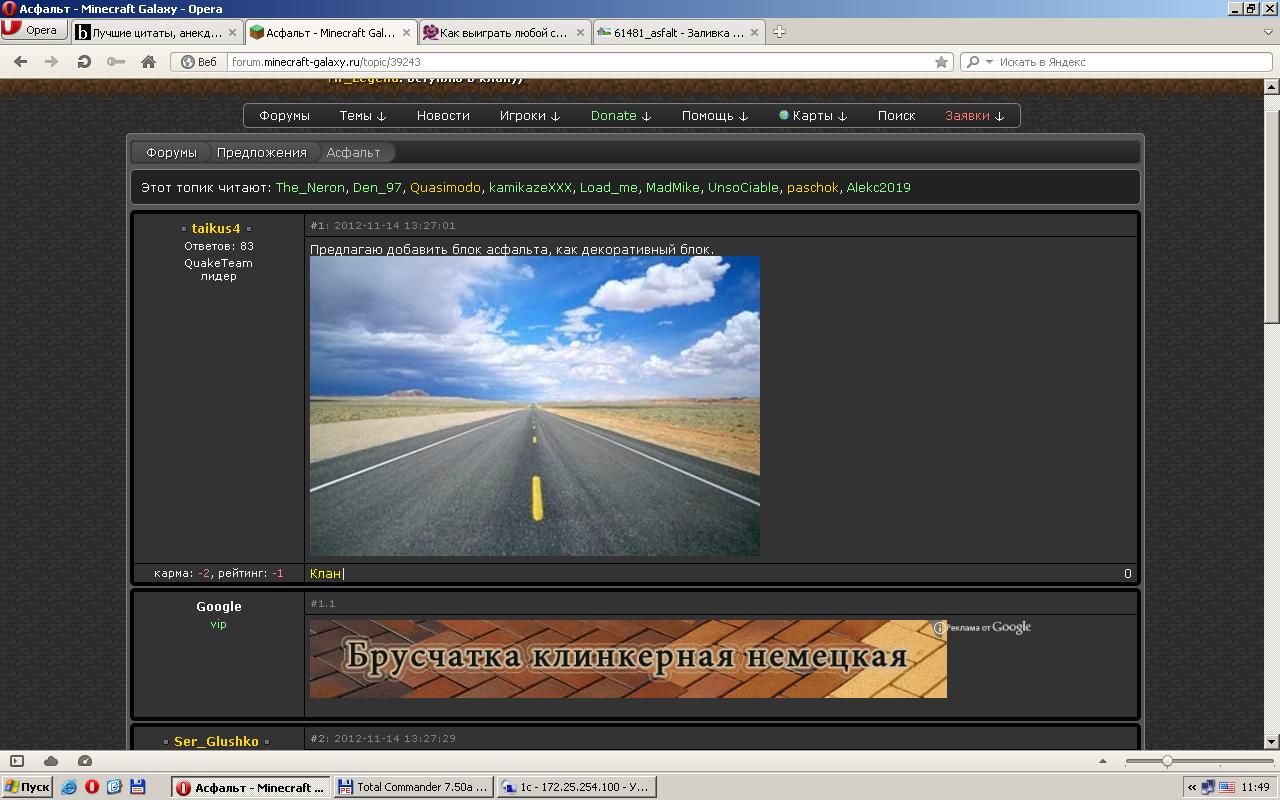Close the 'Асфальт - Minecraft Gal...' tab
Screen dimensions: 1280x800
(x=407, y=32)
